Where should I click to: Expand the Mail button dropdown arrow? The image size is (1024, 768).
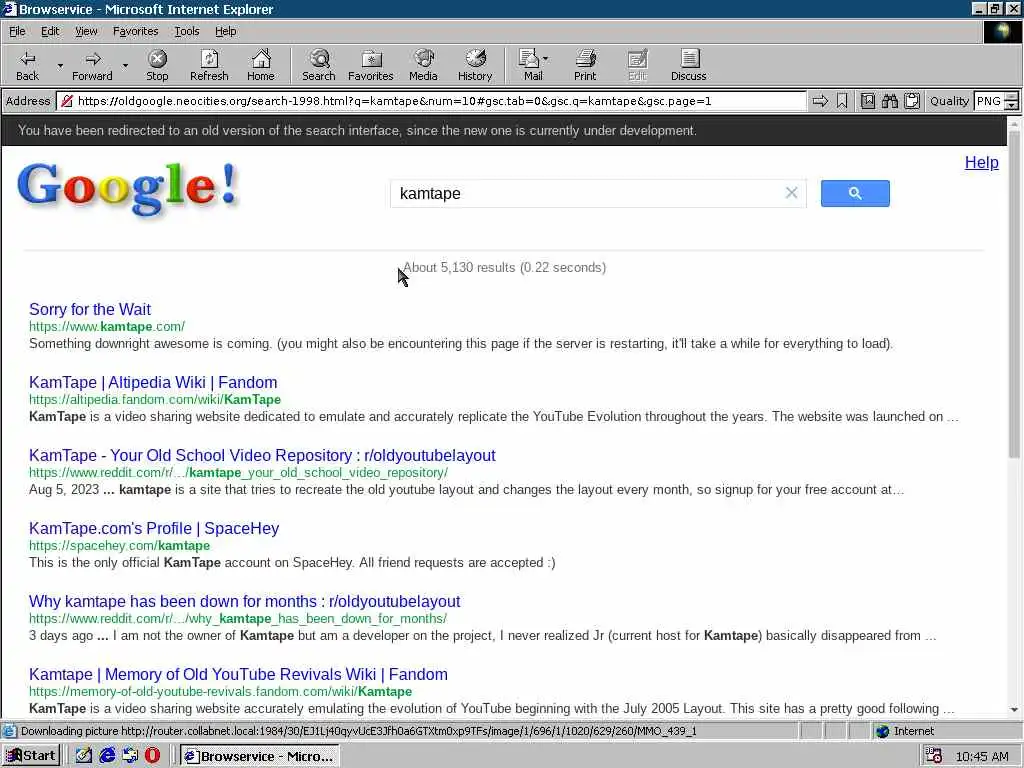point(545,59)
